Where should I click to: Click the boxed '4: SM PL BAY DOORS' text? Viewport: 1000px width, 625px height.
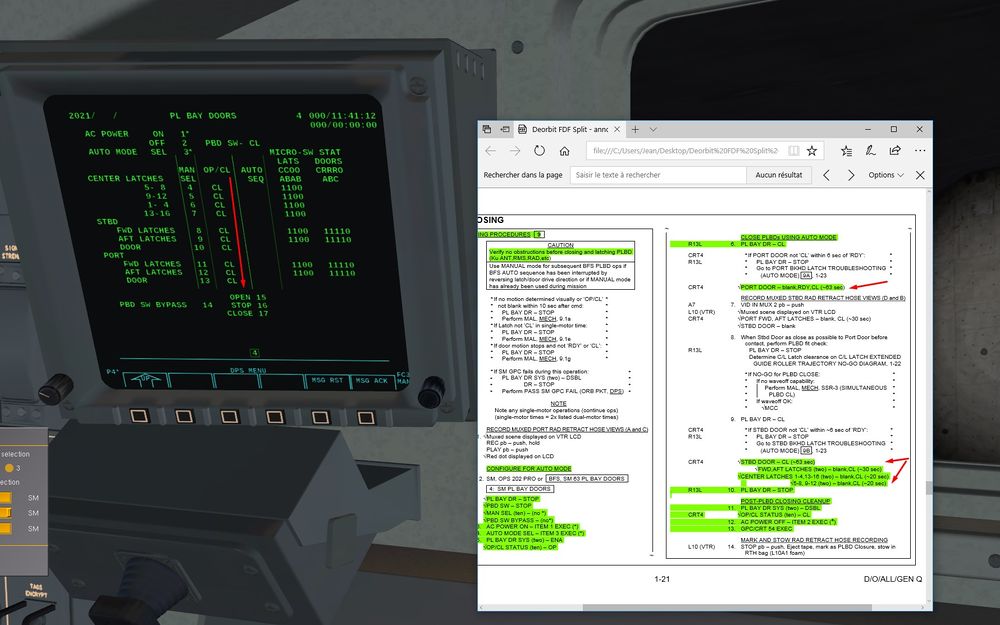tap(519, 489)
